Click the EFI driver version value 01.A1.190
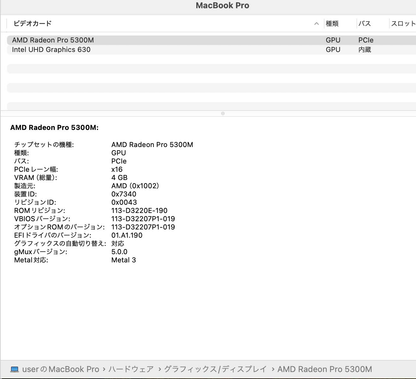The image size is (416, 379). 127,235
